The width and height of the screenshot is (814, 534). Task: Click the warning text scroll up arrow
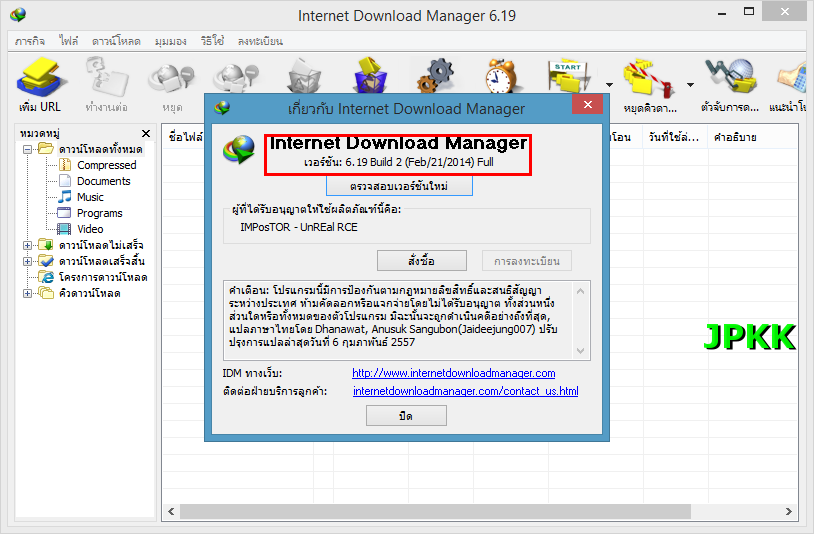(x=580, y=291)
